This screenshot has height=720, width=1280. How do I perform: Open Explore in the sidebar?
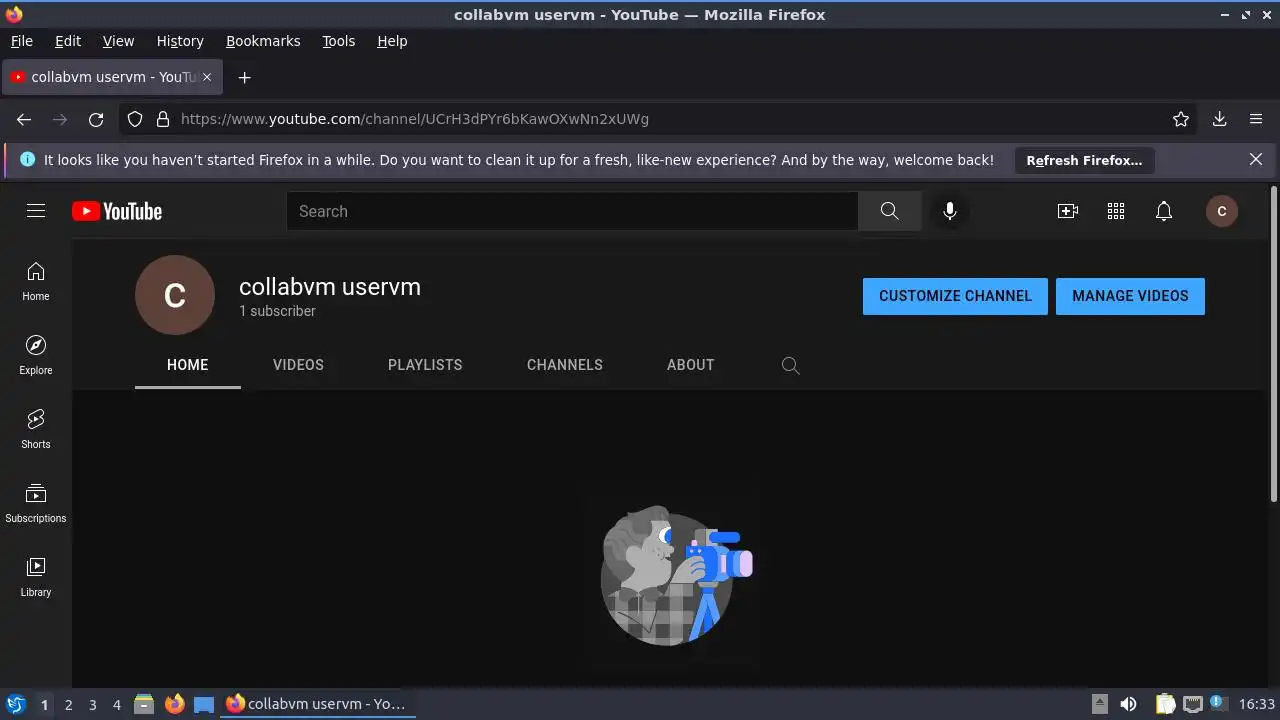tap(36, 355)
